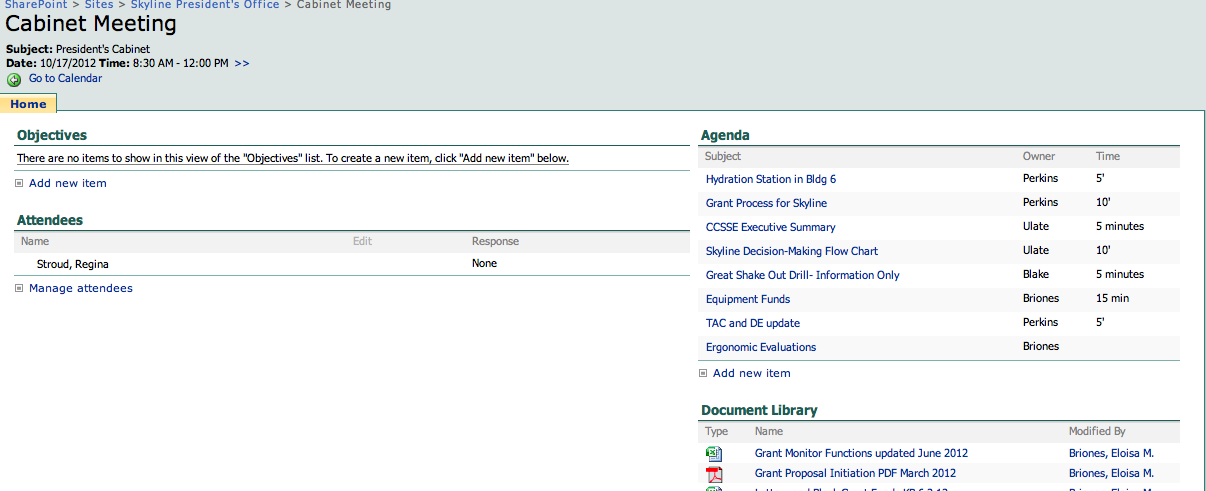This screenshot has height=491, width=1206.
Task: Click the small icon beside Manage attendees
Action: [19, 289]
